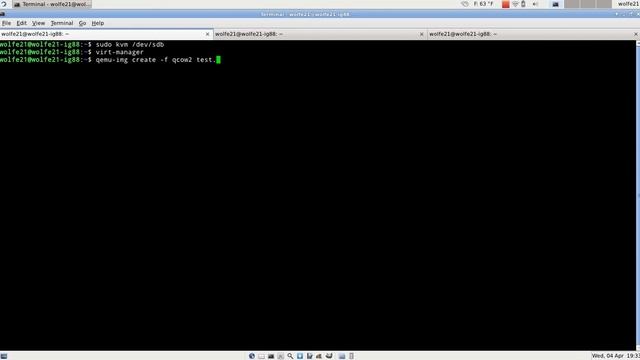Launch the web browser globe icon
The width and height of the screenshot is (640, 360).
click(x=252, y=356)
